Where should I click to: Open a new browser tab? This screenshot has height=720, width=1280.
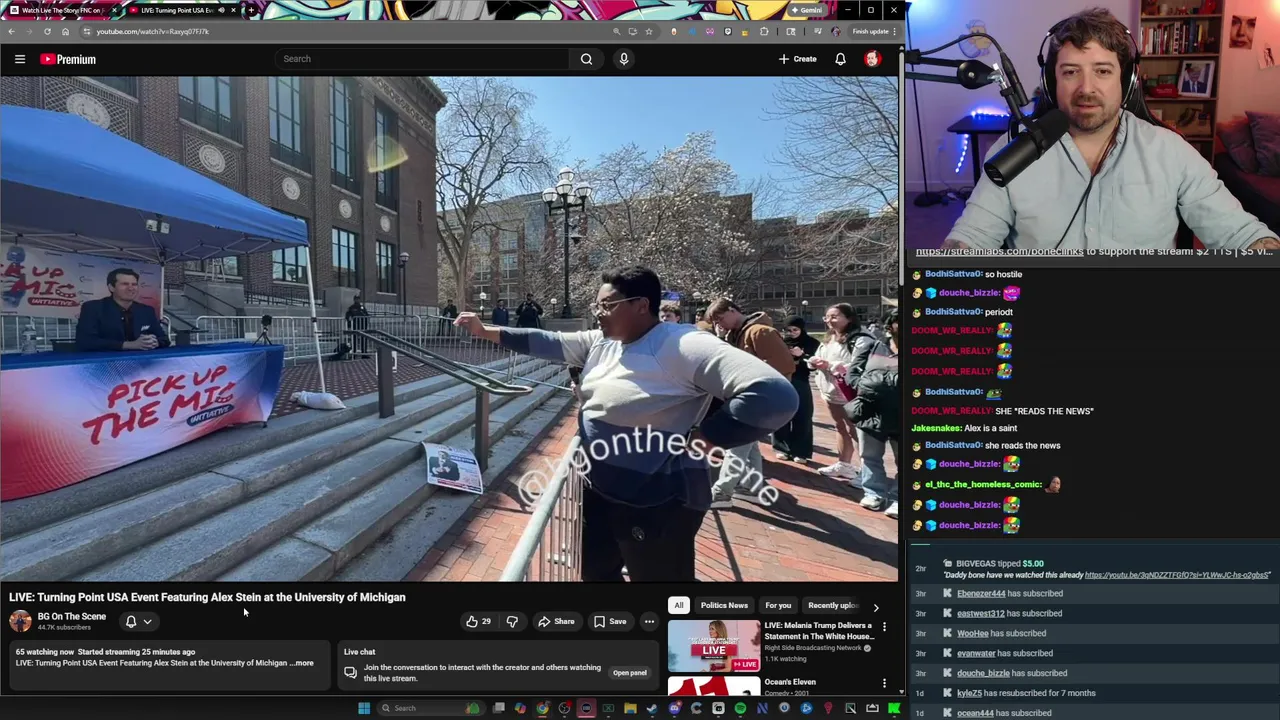pos(251,10)
